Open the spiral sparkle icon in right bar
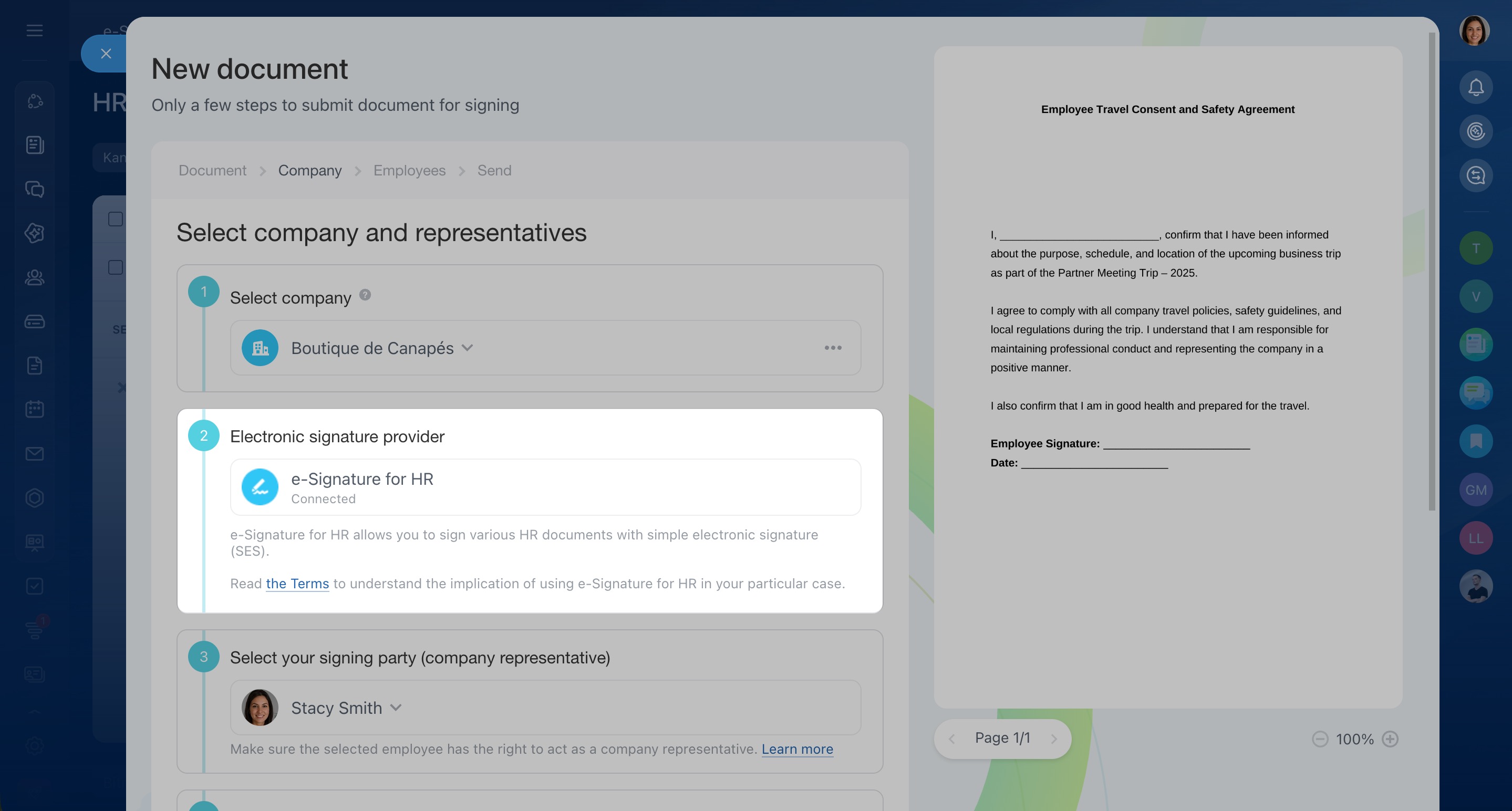 (x=1476, y=131)
